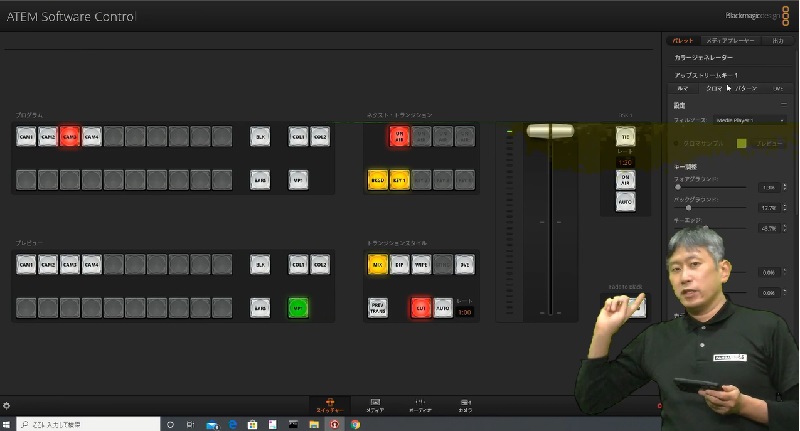Open the Luma key tab

coord(683,89)
